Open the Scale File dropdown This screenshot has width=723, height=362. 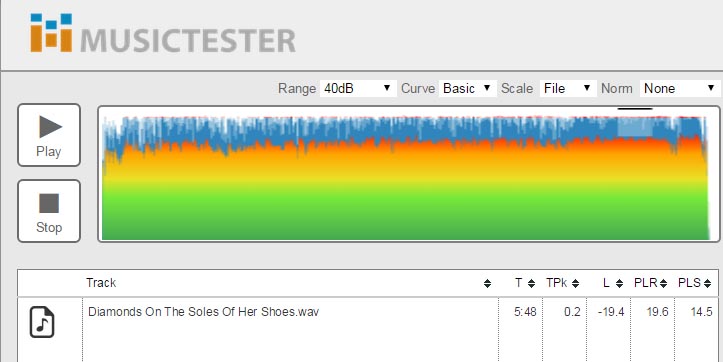coord(568,88)
